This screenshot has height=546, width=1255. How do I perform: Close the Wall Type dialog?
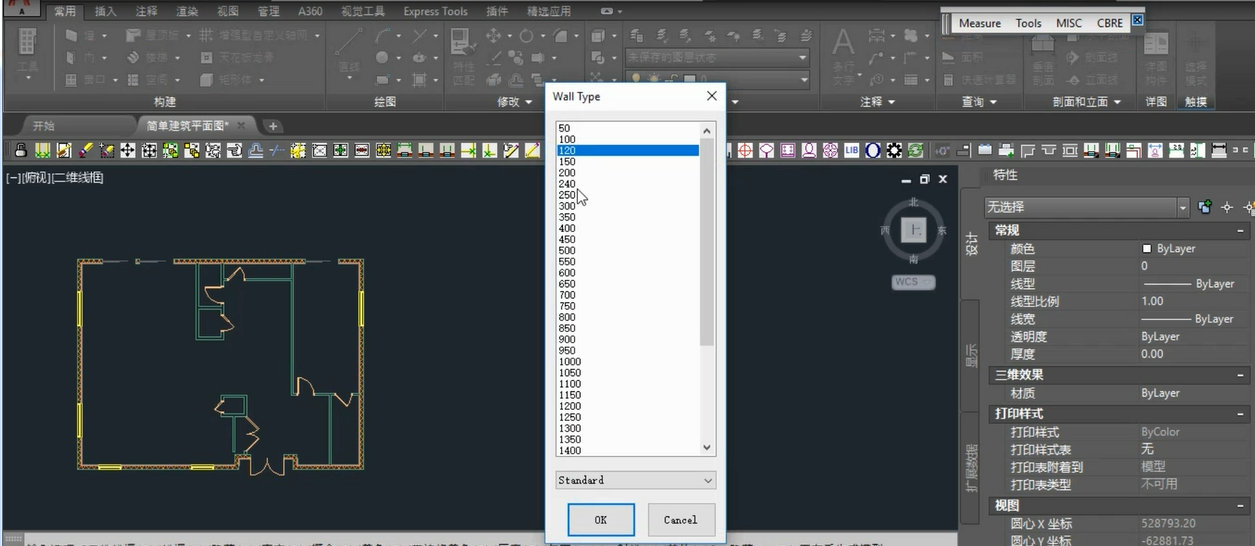[711, 96]
